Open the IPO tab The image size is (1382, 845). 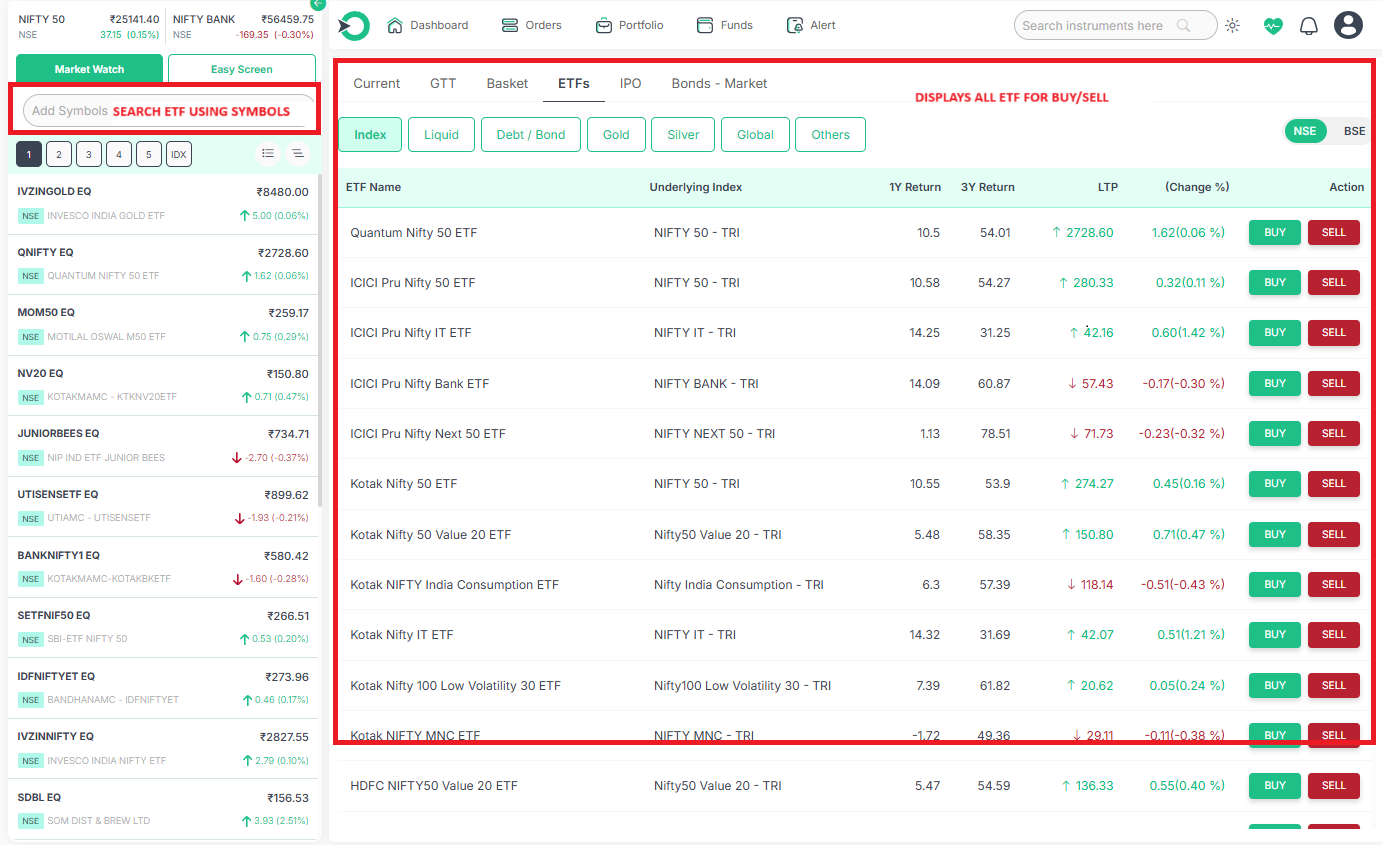(x=630, y=84)
